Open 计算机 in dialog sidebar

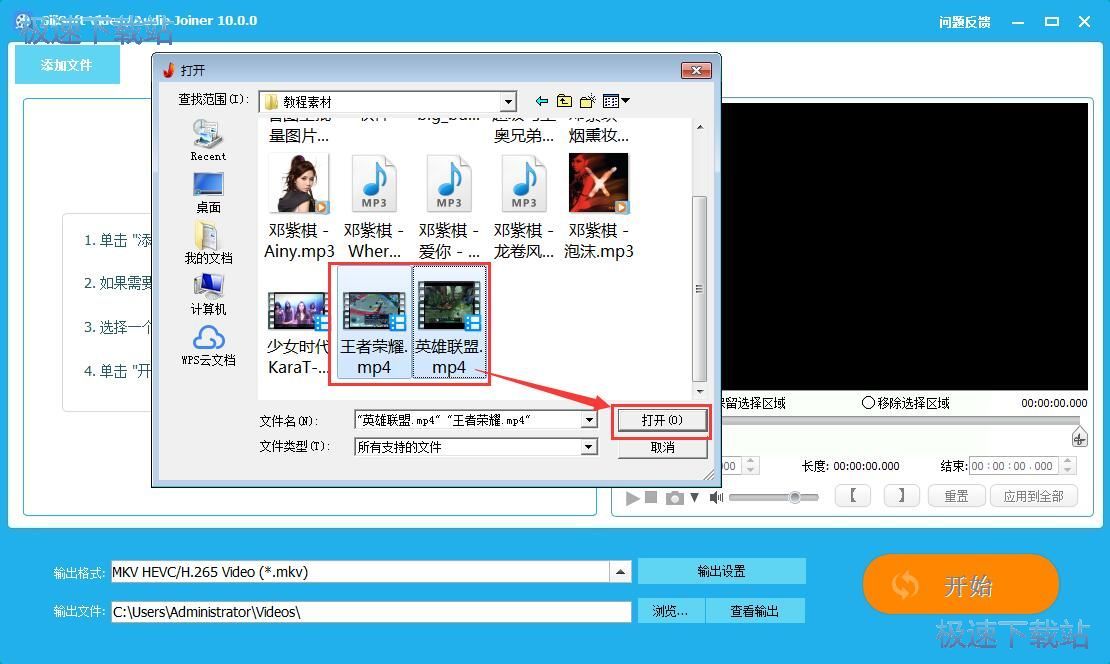point(208,294)
